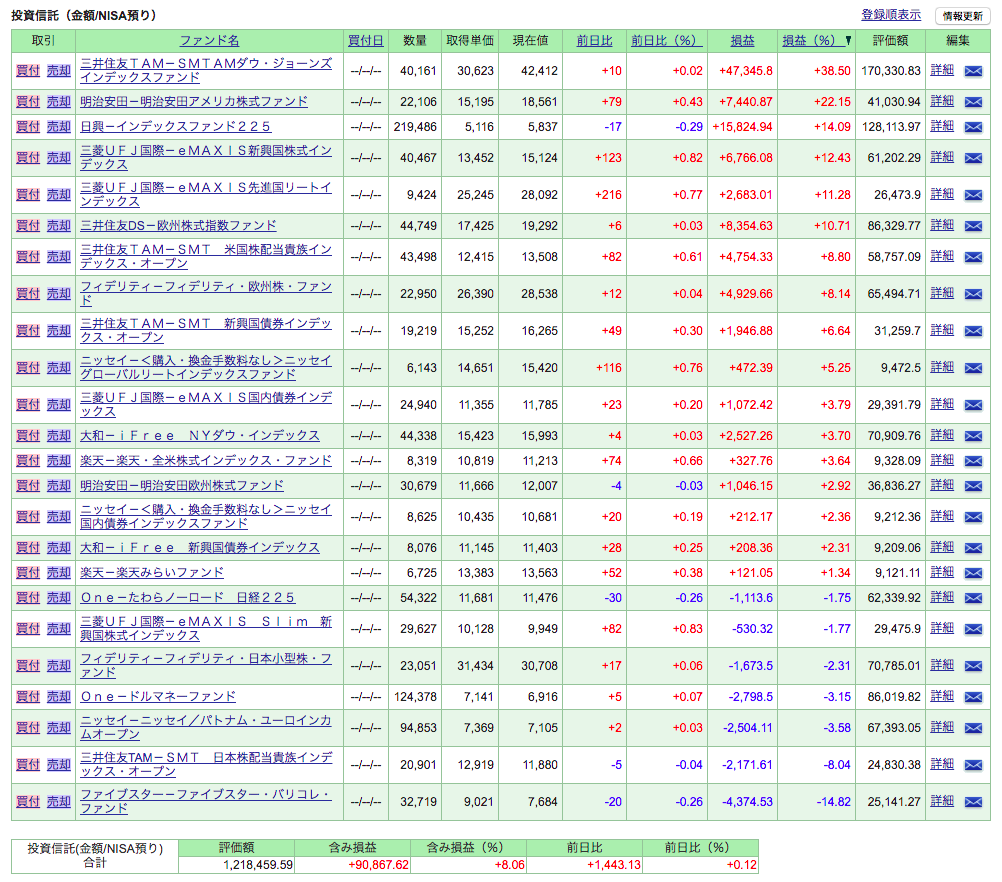Screen dimensions: 1002x882
Task: Click the mail icon for インデックスファンド２２５ row
Action: pyautogui.click(x=973, y=127)
